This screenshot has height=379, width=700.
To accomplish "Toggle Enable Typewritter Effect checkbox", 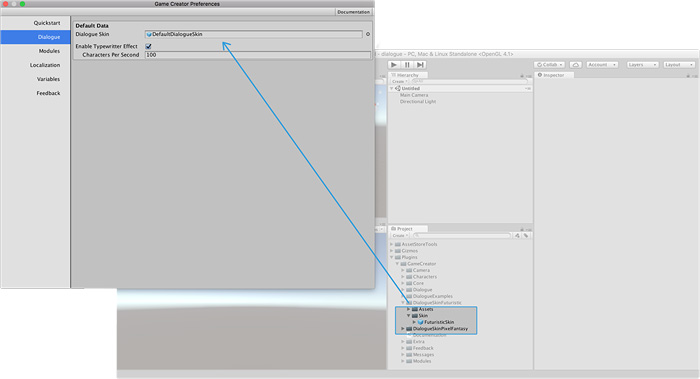I will [x=148, y=46].
